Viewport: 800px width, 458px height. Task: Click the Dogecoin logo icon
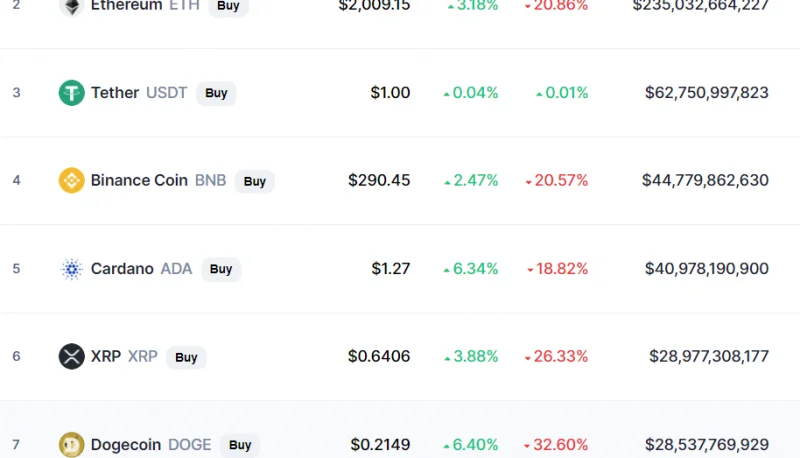[71, 445]
